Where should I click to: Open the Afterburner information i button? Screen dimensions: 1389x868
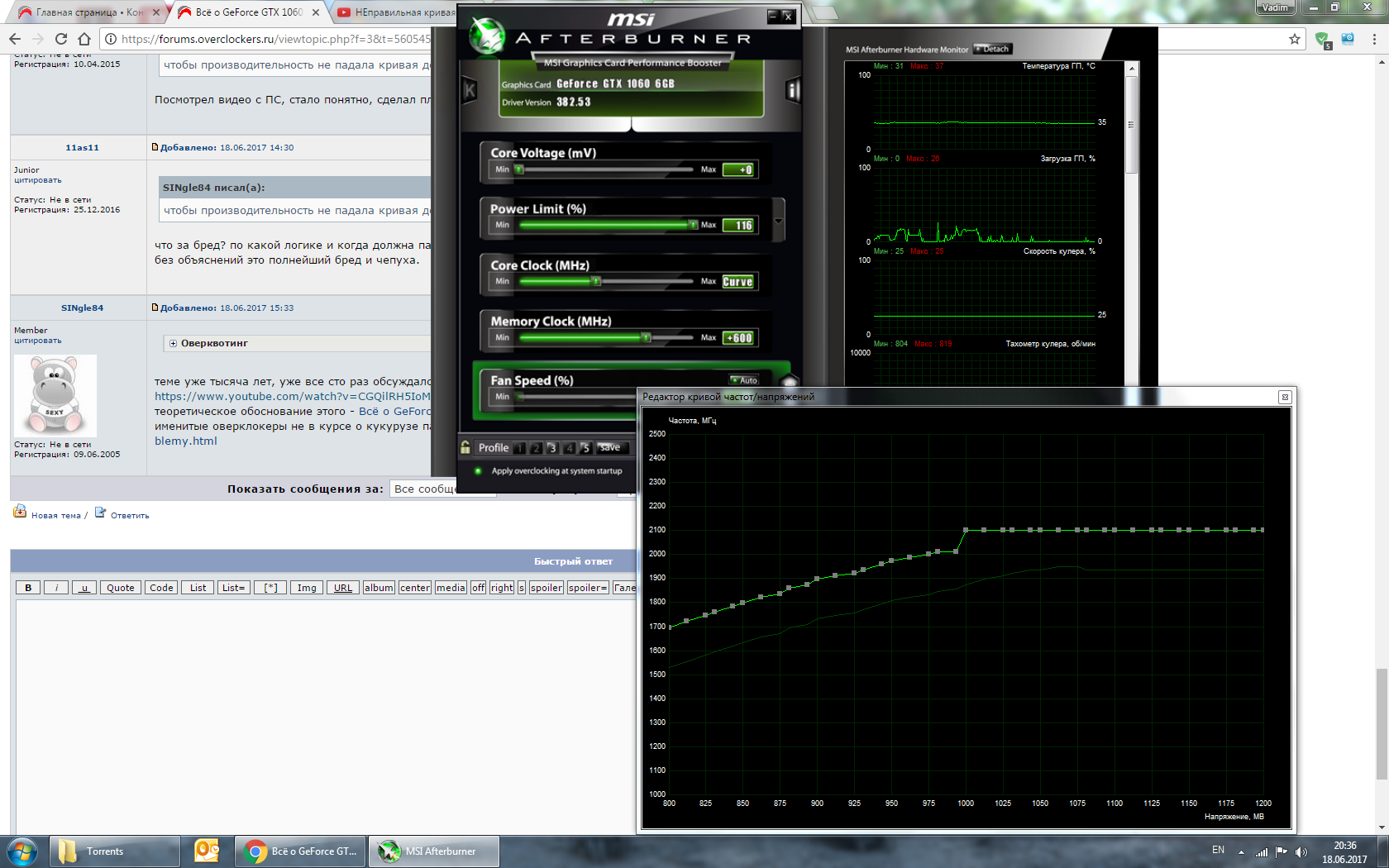(x=794, y=90)
